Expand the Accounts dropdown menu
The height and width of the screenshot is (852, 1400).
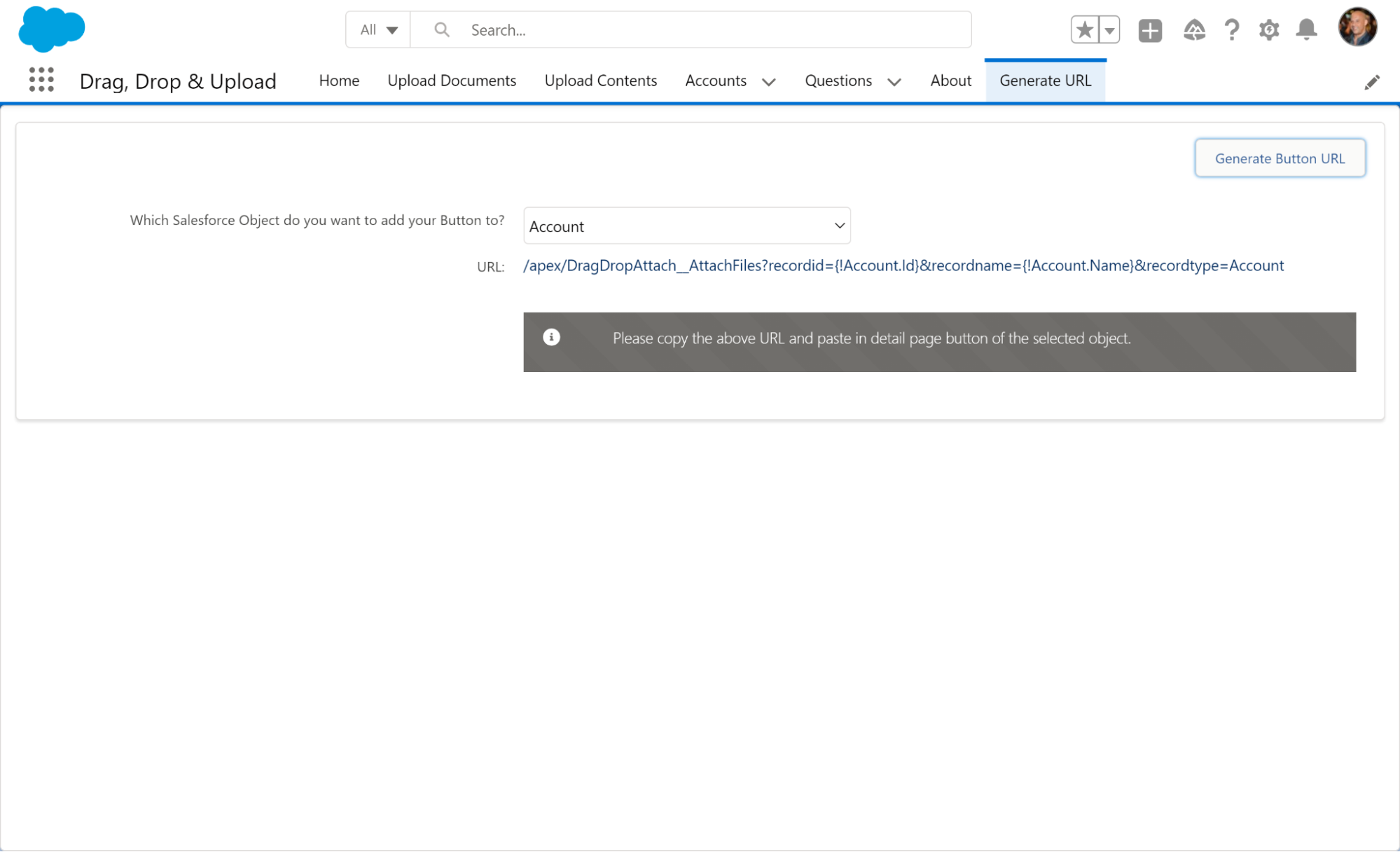[769, 80]
